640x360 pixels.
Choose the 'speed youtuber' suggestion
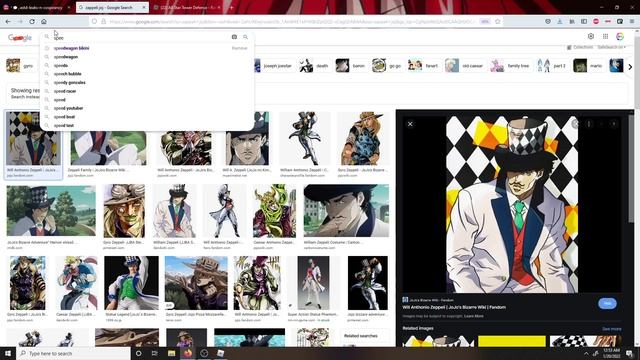(68, 108)
